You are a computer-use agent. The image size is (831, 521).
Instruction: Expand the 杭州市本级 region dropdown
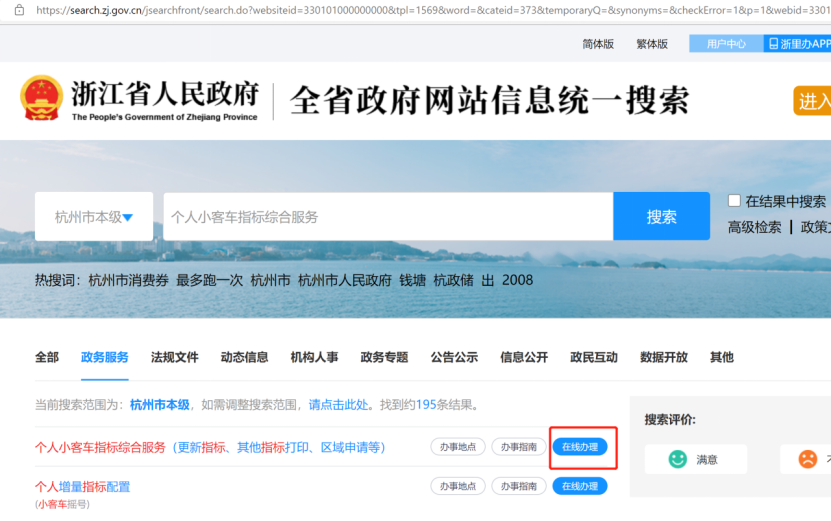click(x=94, y=217)
